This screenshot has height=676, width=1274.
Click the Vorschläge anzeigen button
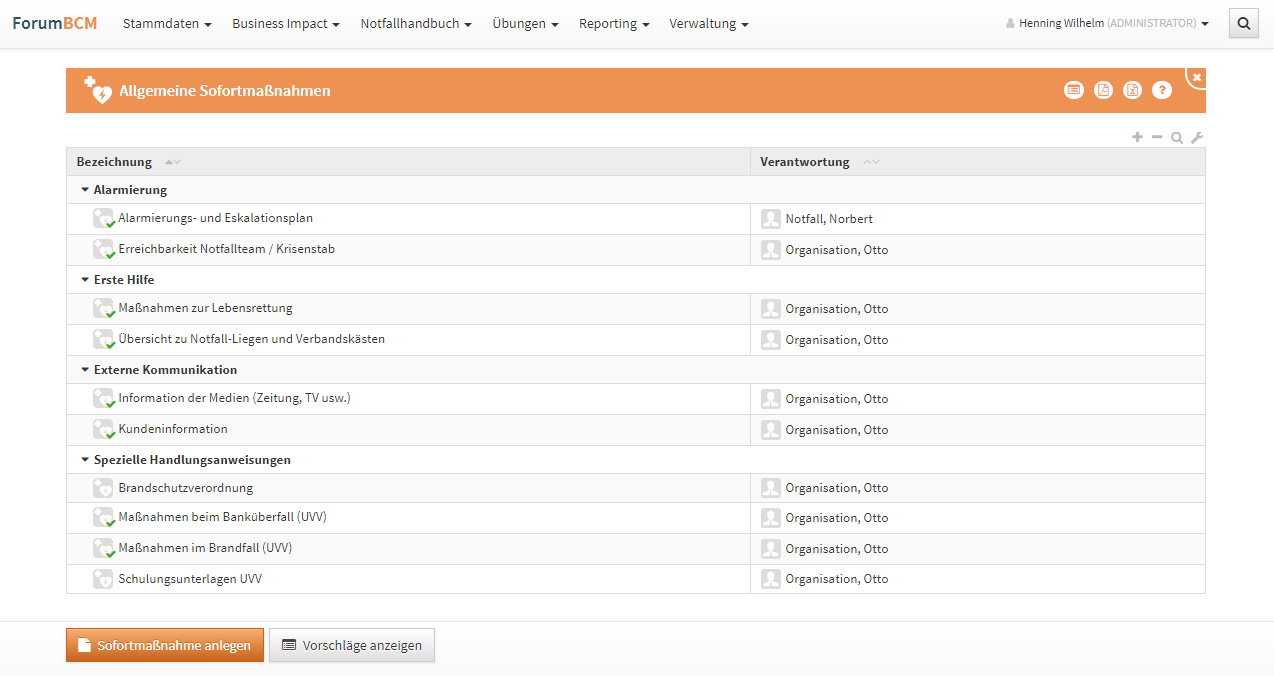352,645
